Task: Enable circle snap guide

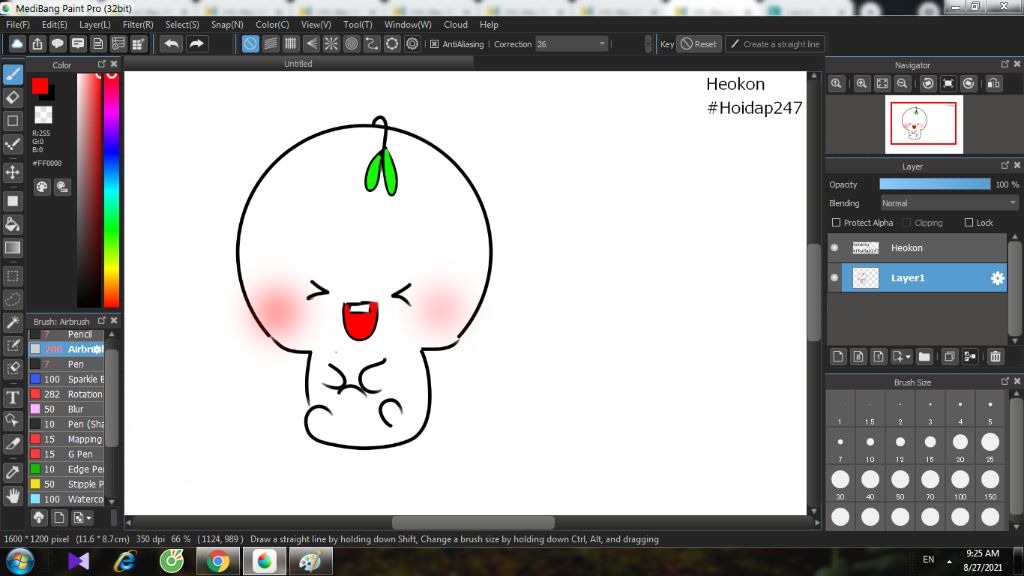Action: [351, 44]
